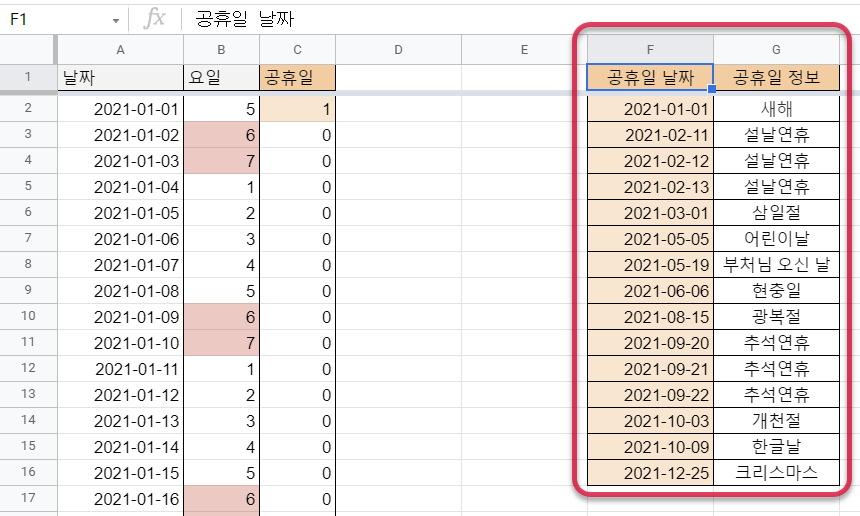This screenshot has height=516, width=860.
Task: Select the column A header
Action: [x=120, y=49]
